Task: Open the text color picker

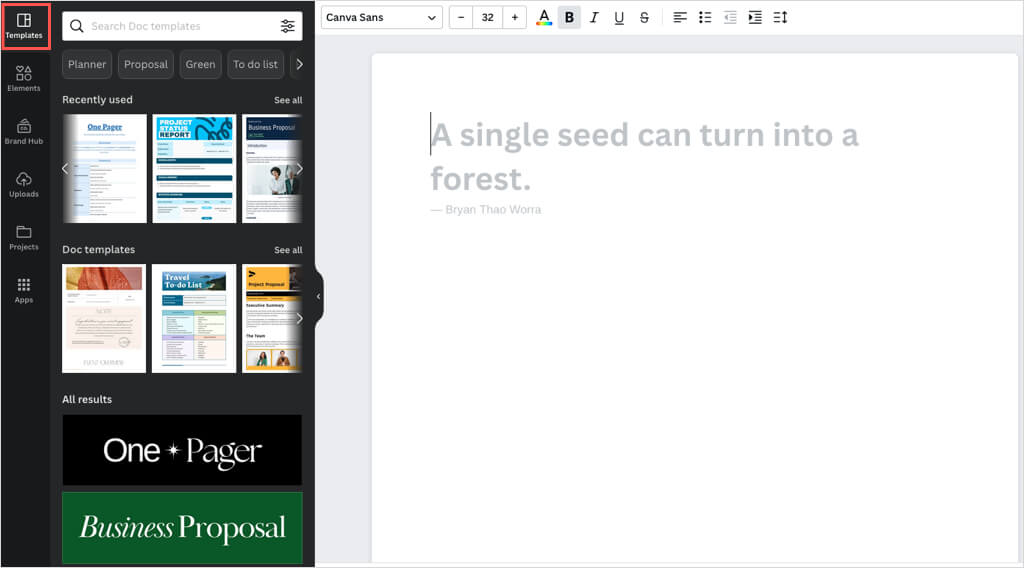Action: coord(543,18)
